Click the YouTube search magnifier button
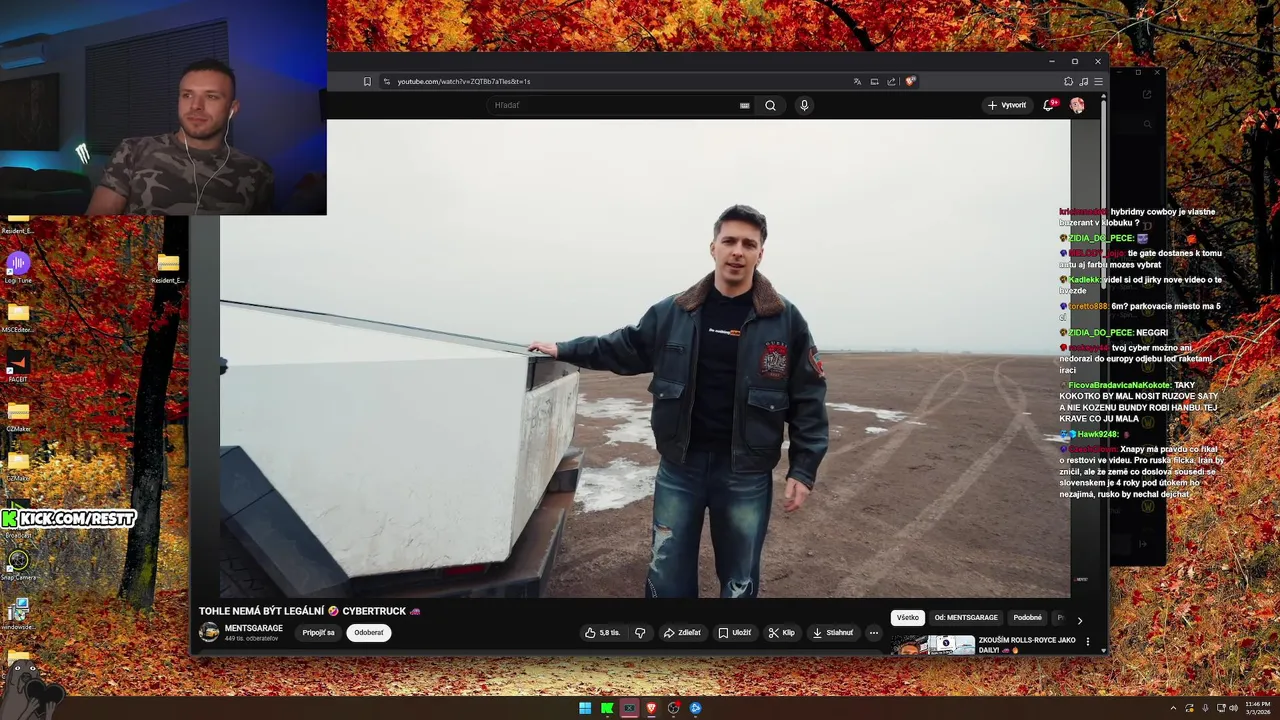 pos(770,105)
